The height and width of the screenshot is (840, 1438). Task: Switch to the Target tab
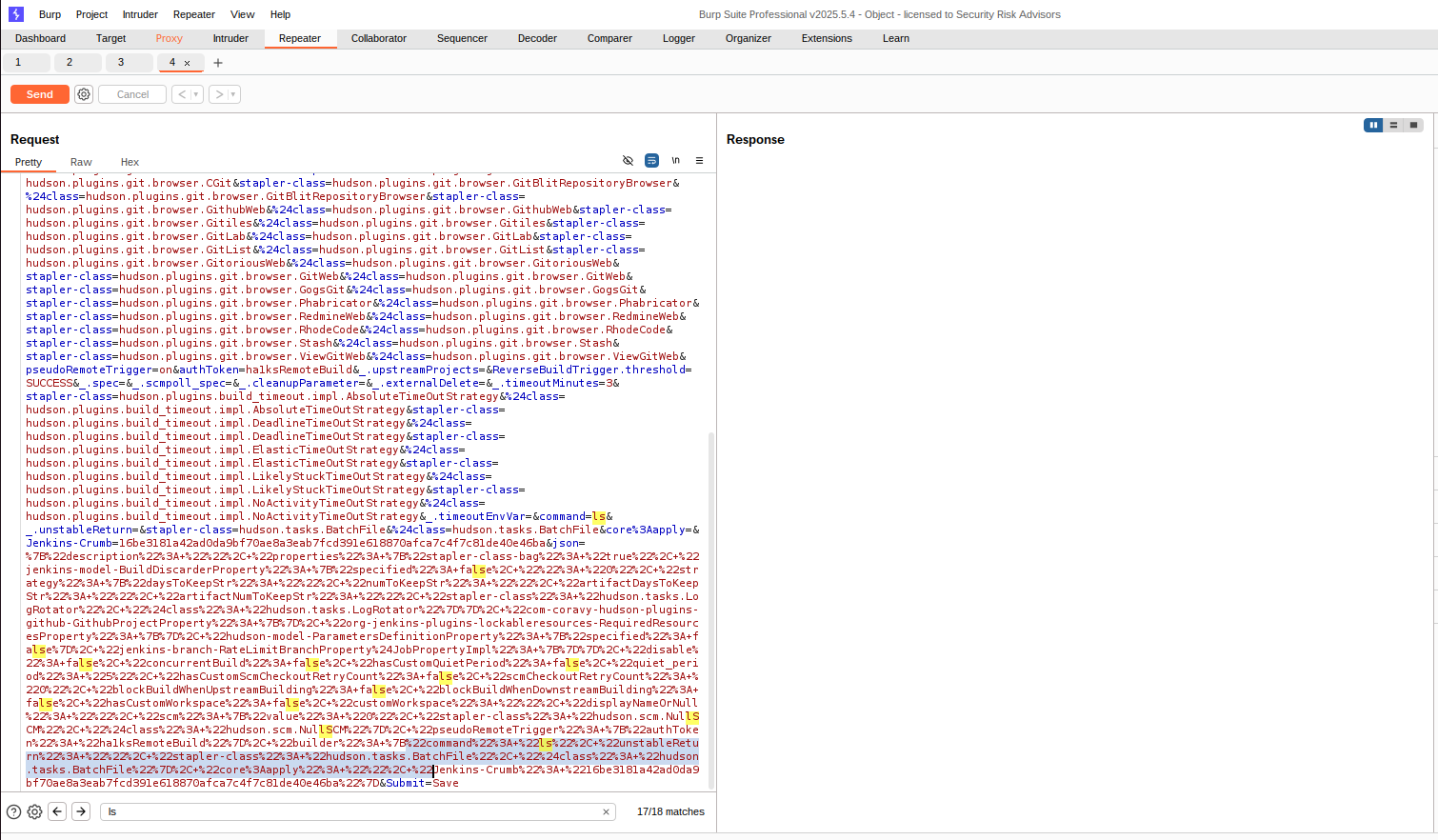(110, 38)
